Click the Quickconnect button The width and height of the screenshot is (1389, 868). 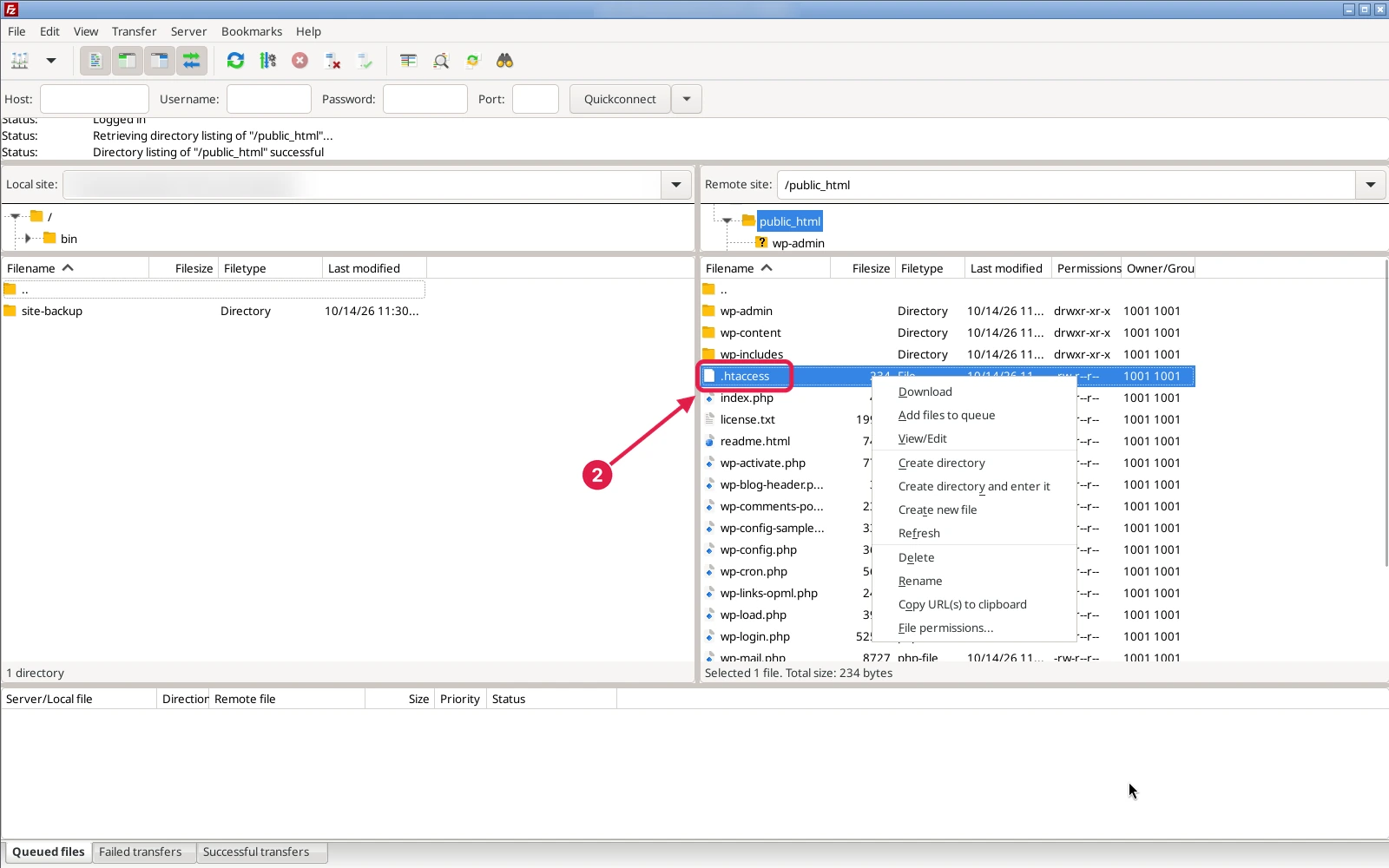coord(620,99)
